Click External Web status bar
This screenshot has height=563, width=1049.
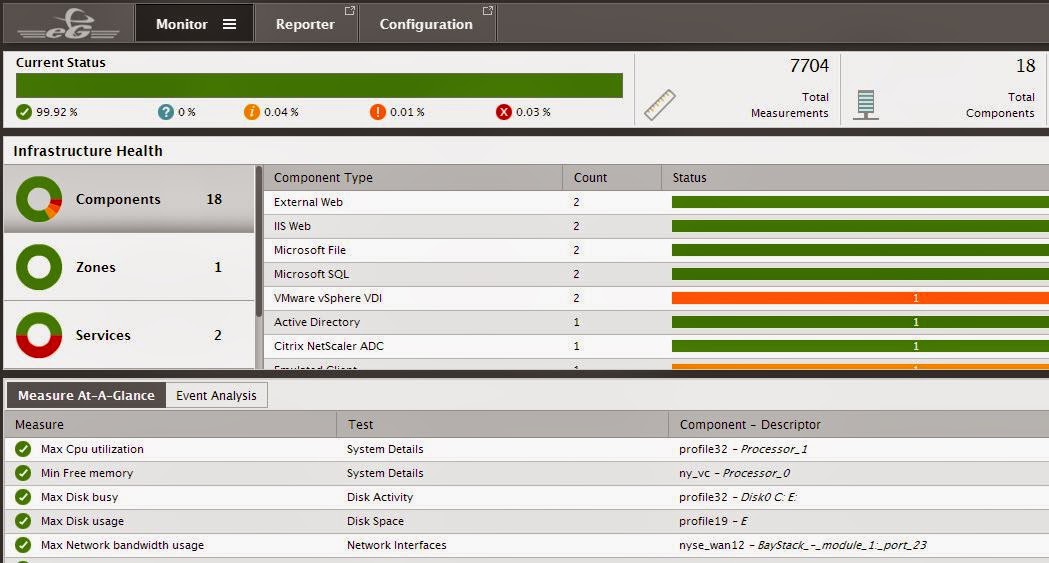860,202
